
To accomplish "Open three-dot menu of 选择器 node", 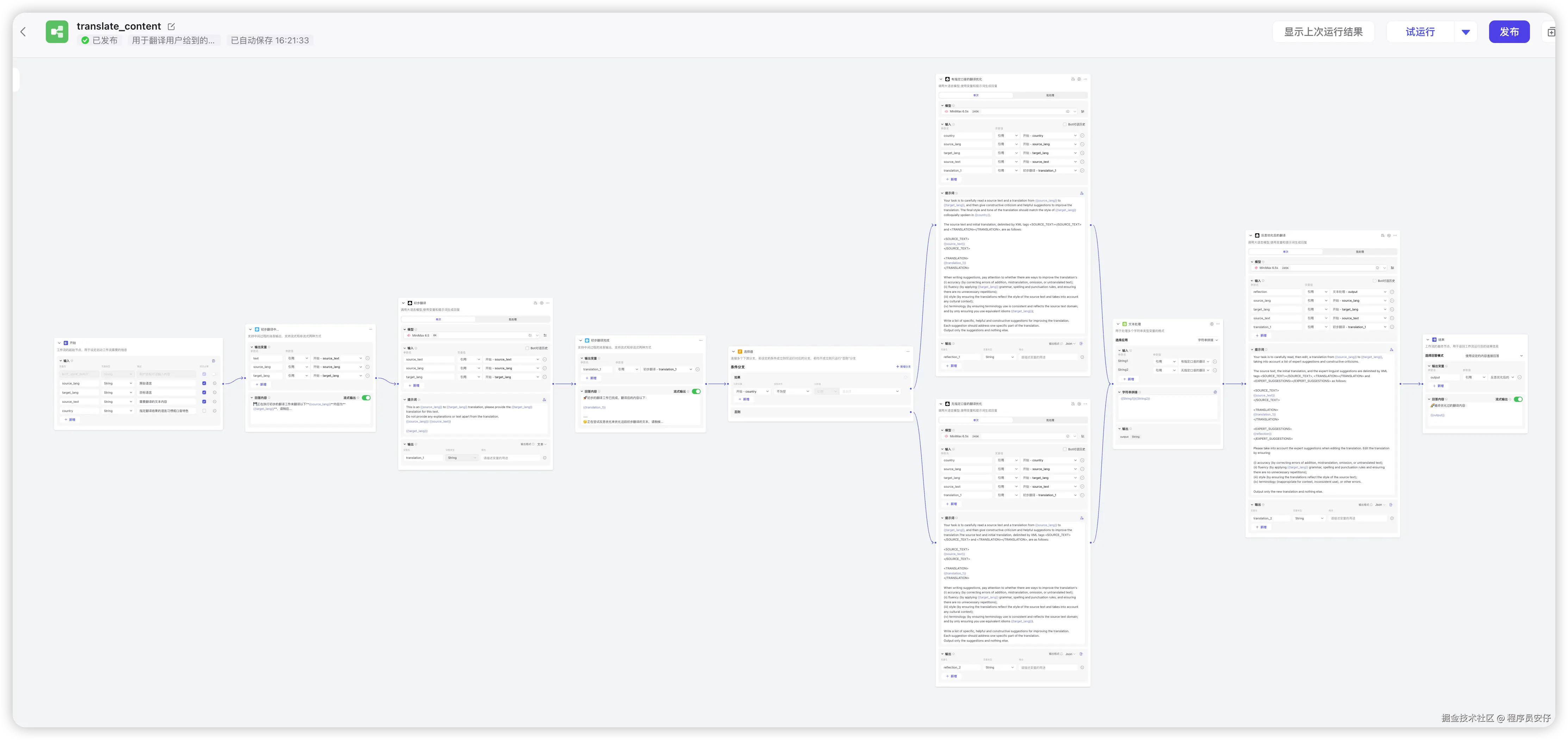I will click(x=908, y=351).
